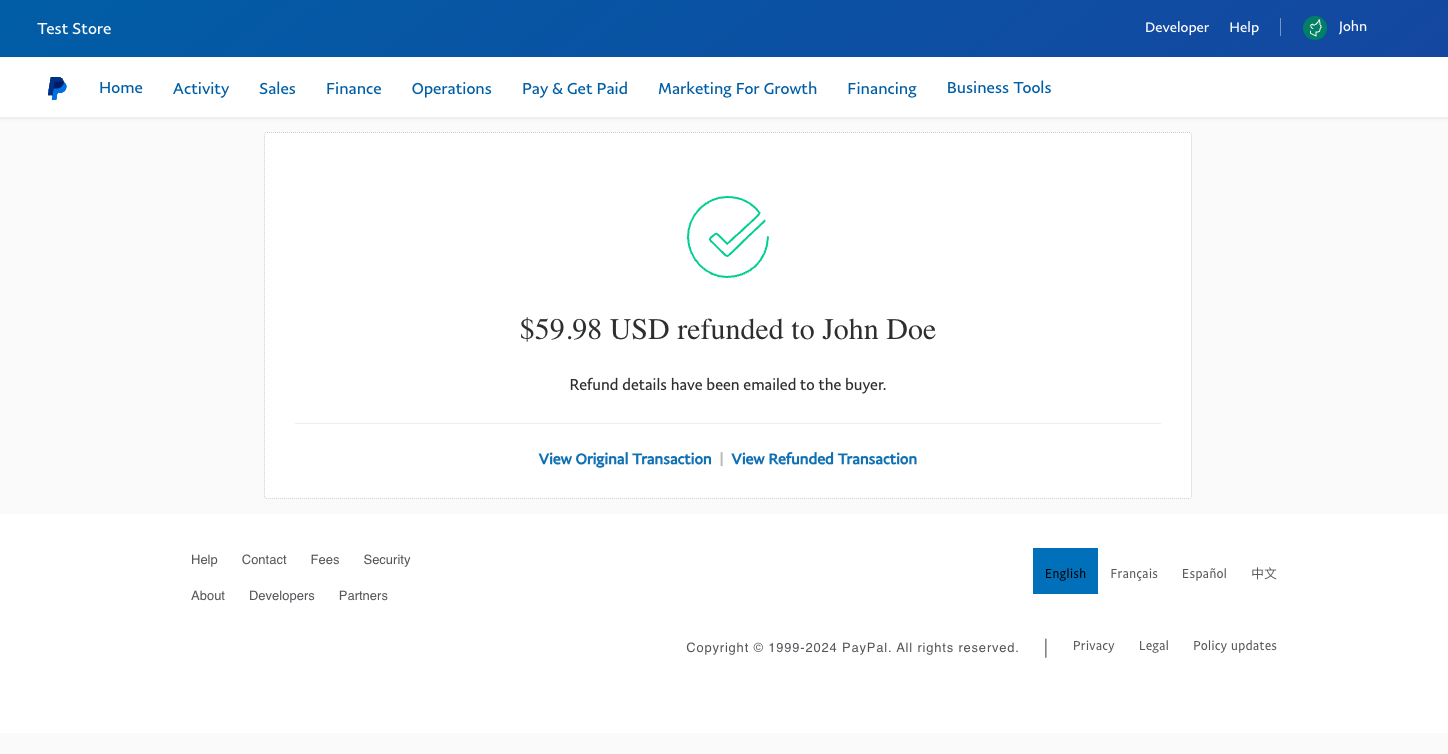
Task: Click View Original Transaction link
Action: pos(625,459)
